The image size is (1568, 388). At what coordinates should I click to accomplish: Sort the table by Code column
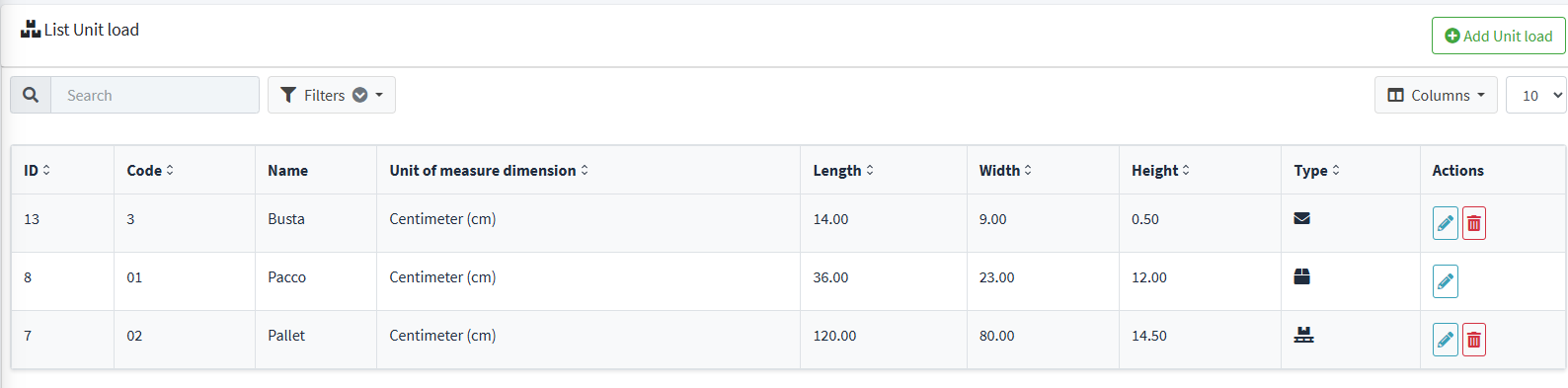pos(150,170)
